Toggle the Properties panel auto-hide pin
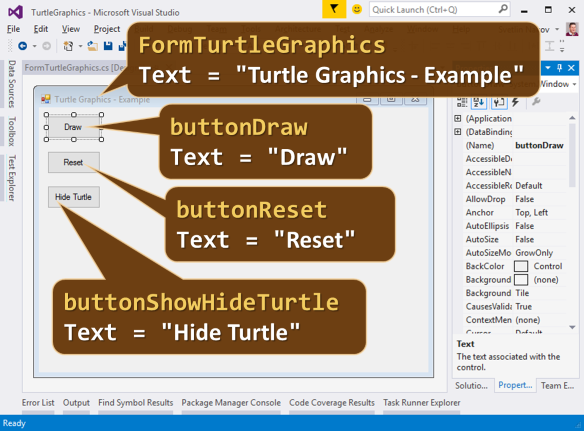The width and height of the screenshot is (584, 431). point(559,68)
